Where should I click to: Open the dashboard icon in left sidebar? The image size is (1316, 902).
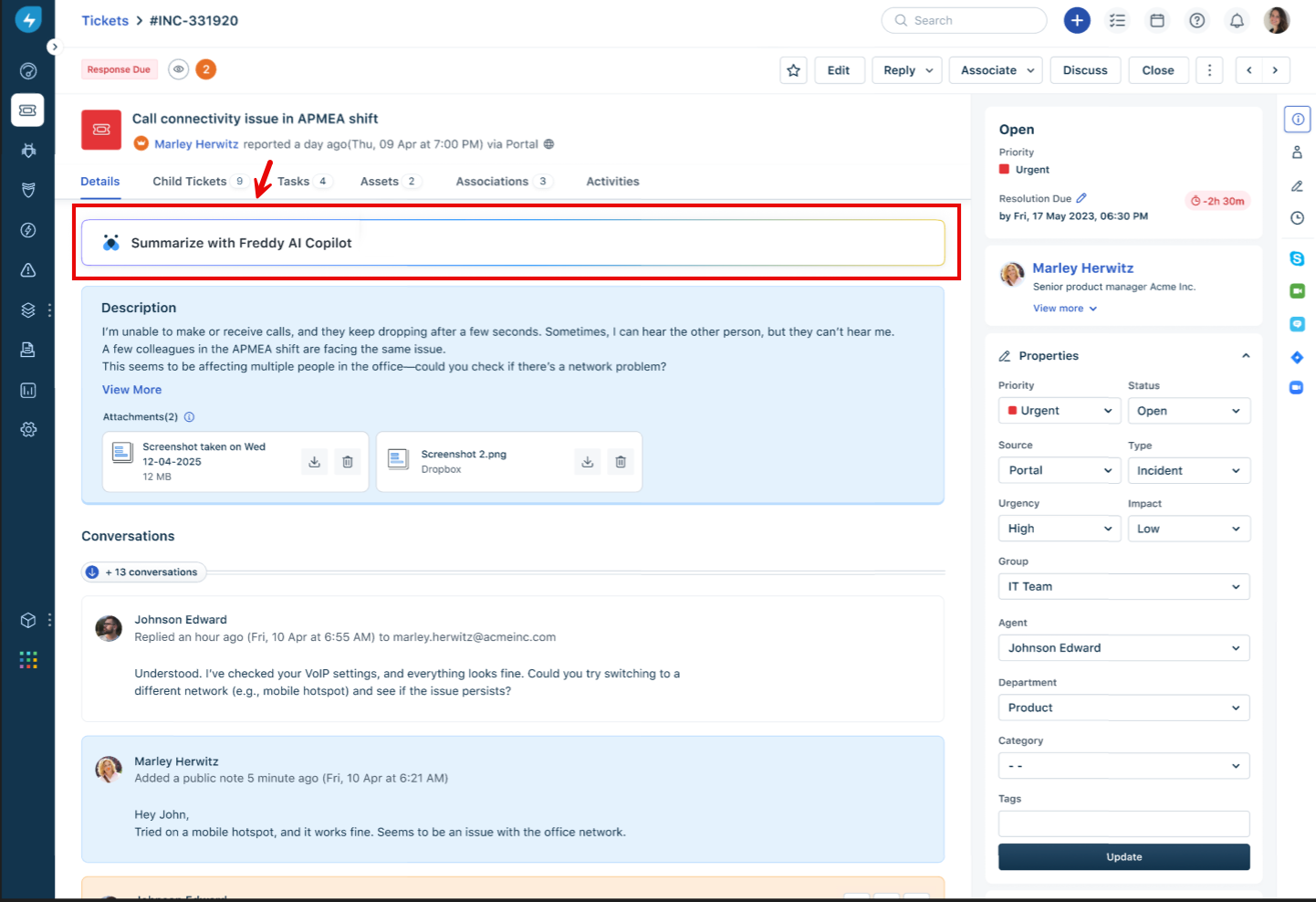click(x=28, y=71)
